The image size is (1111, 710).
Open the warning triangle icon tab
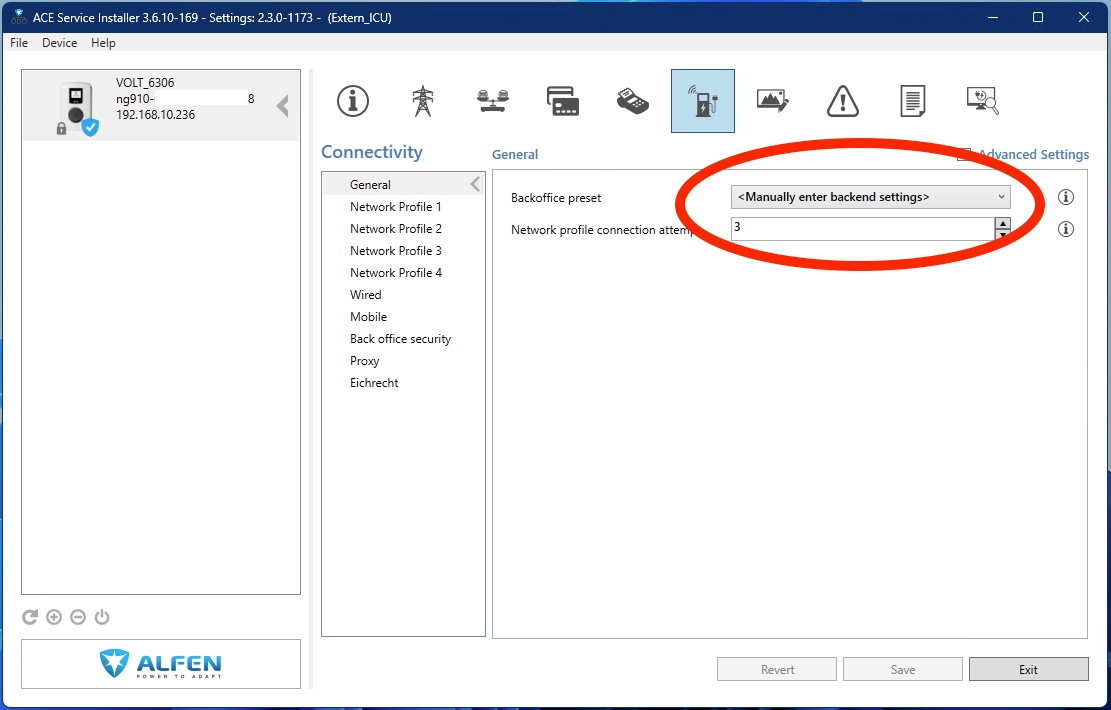(843, 101)
